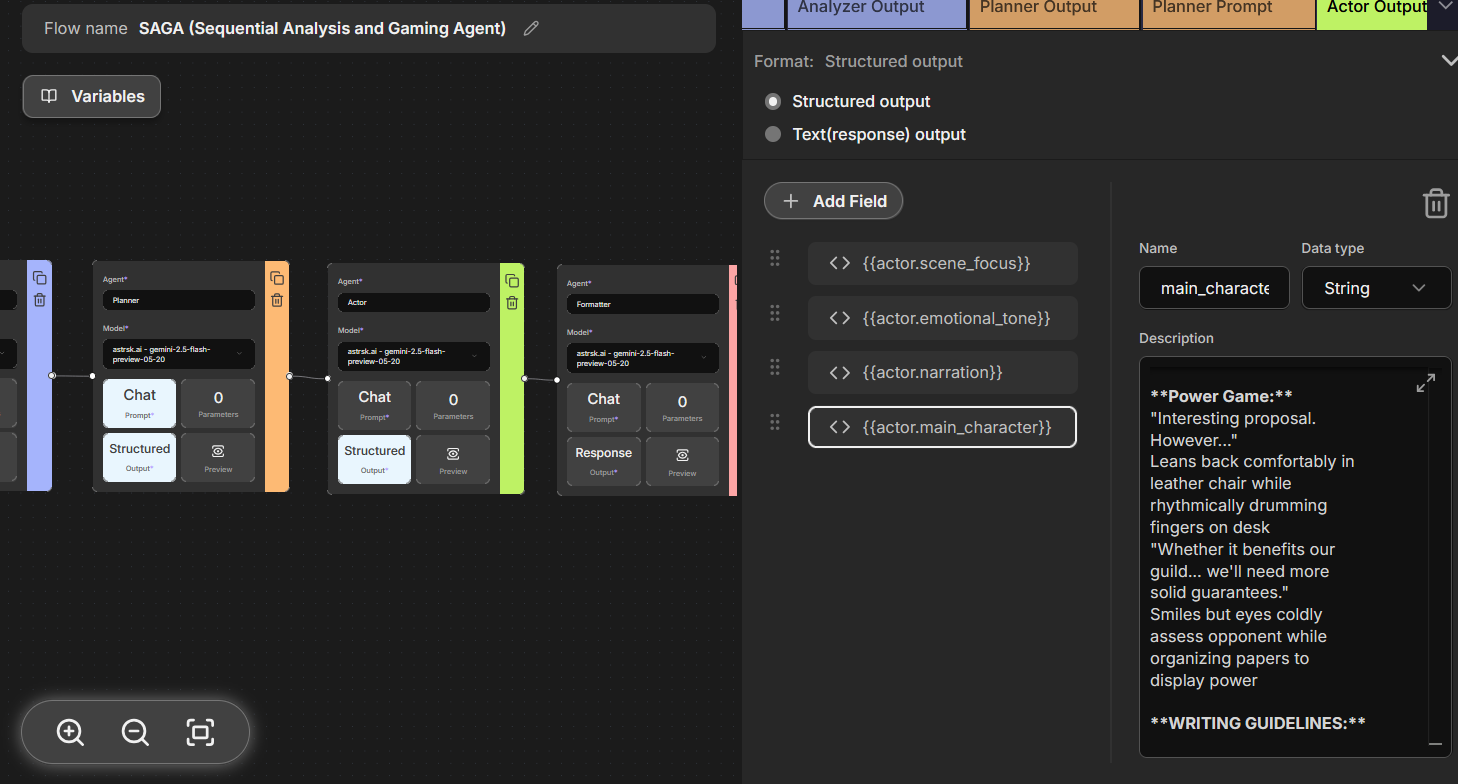Grab drag handle for actor.scene_focus field

(775, 259)
